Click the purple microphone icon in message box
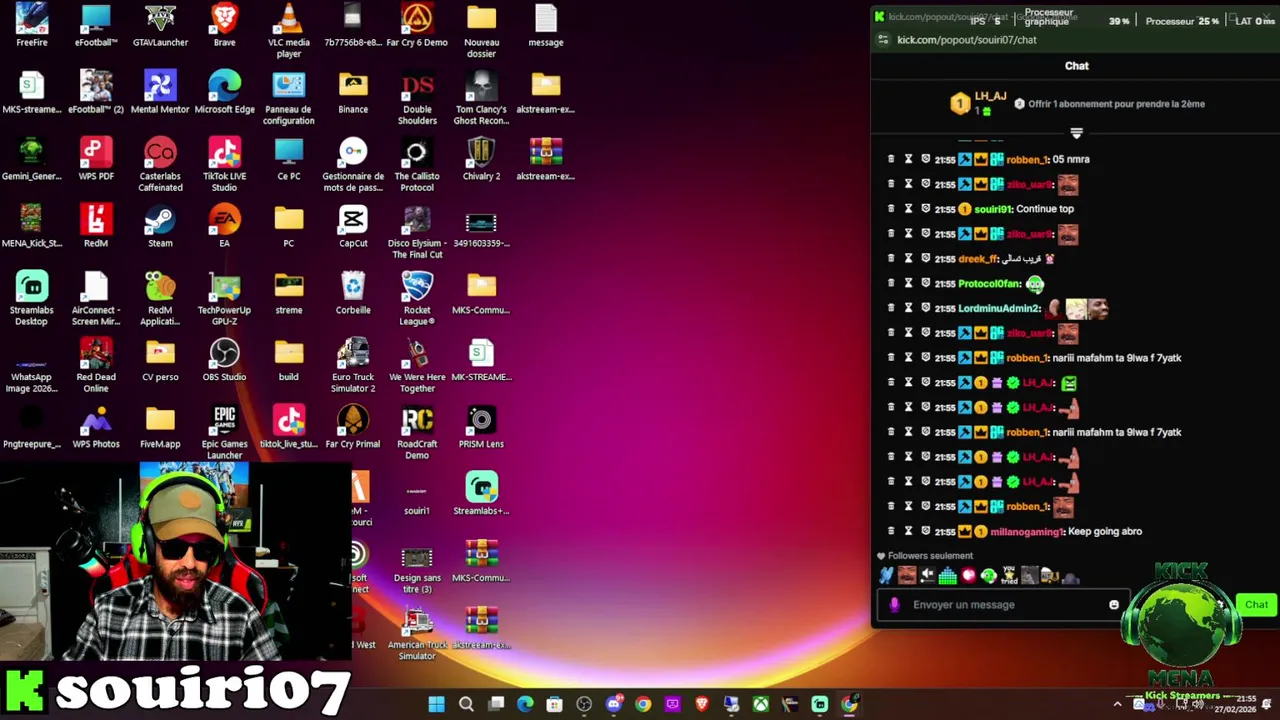Viewport: 1280px width, 720px height. pyautogui.click(x=894, y=605)
